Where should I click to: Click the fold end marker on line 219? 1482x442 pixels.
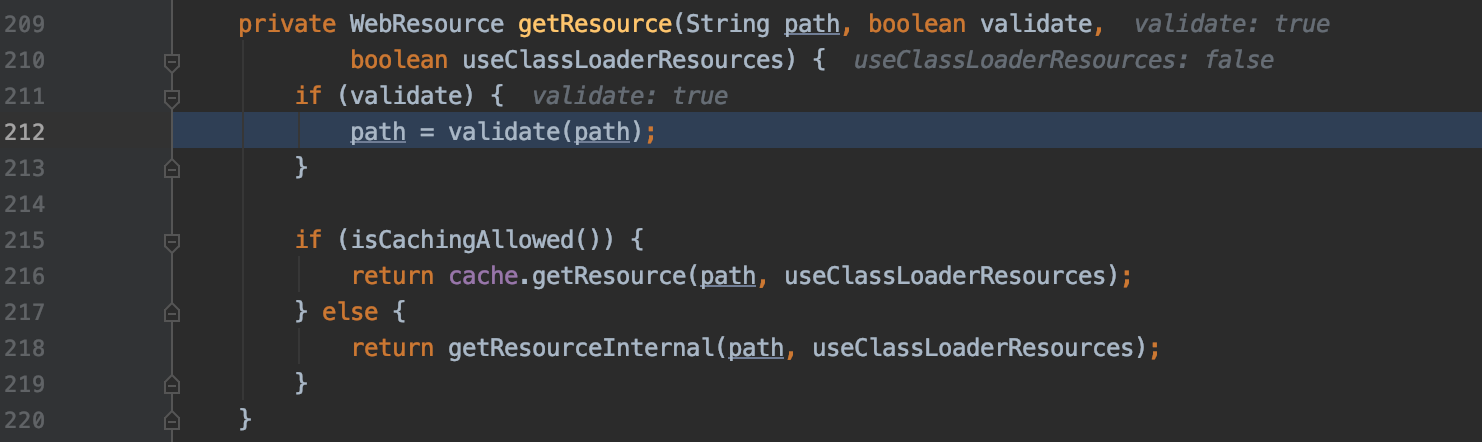[172, 384]
